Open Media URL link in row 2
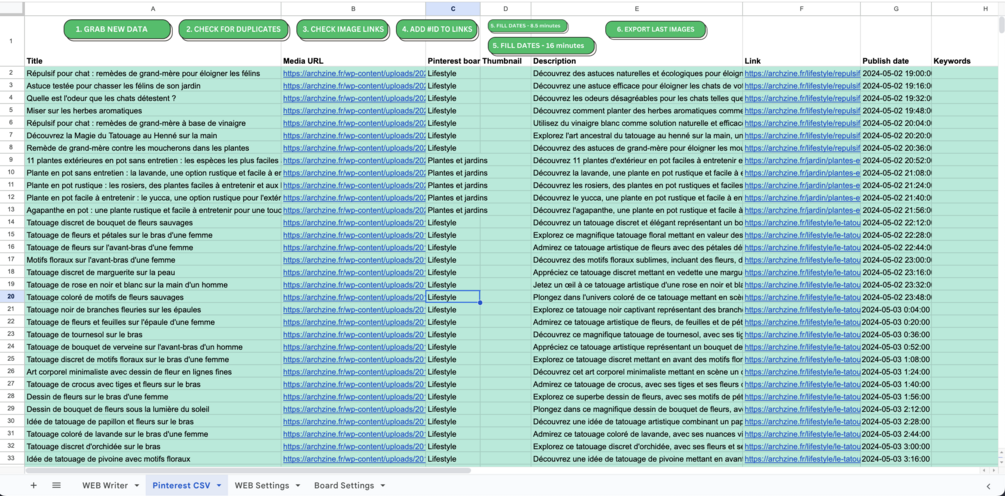The width and height of the screenshot is (1005, 496). tap(354, 74)
